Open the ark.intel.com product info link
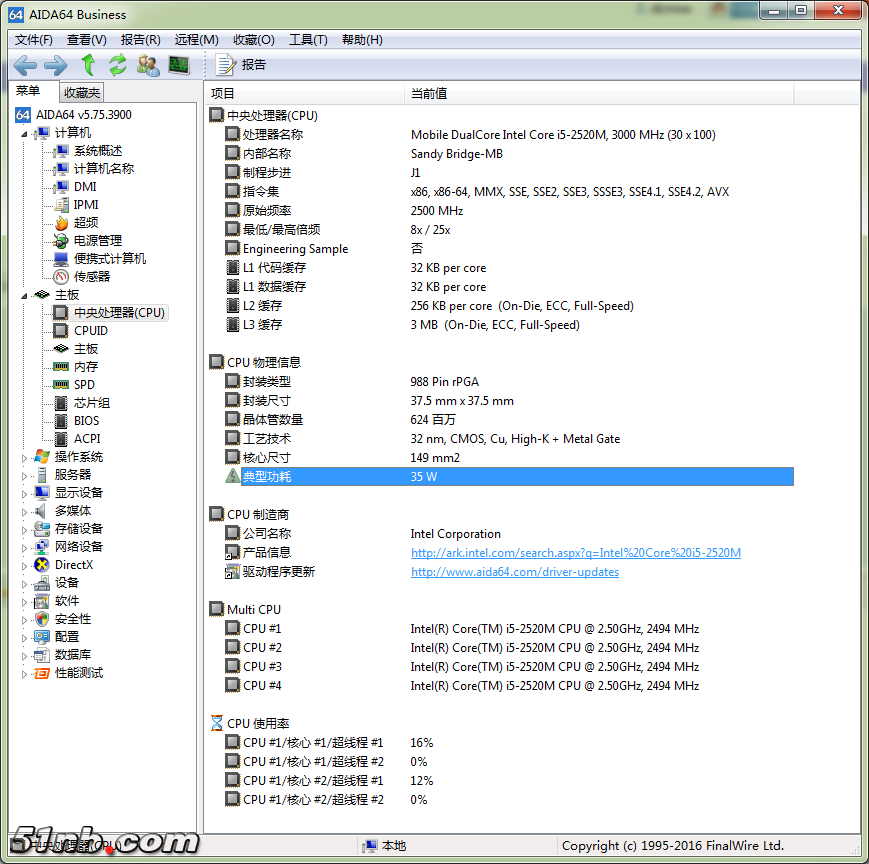This screenshot has width=869, height=864. point(575,553)
